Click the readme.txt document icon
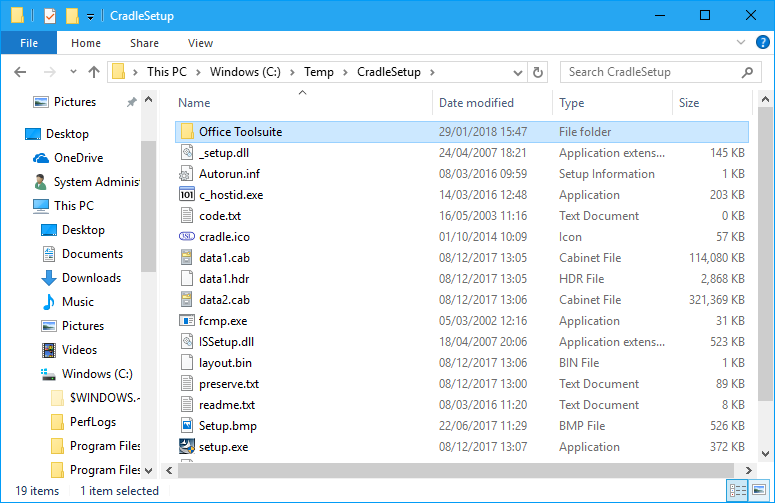775x503 pixels. coord(187,405)
